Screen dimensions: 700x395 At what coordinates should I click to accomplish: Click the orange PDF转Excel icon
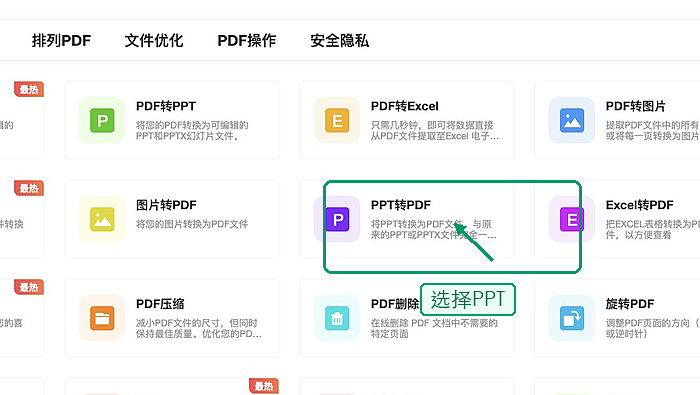[x=337, y=121]
